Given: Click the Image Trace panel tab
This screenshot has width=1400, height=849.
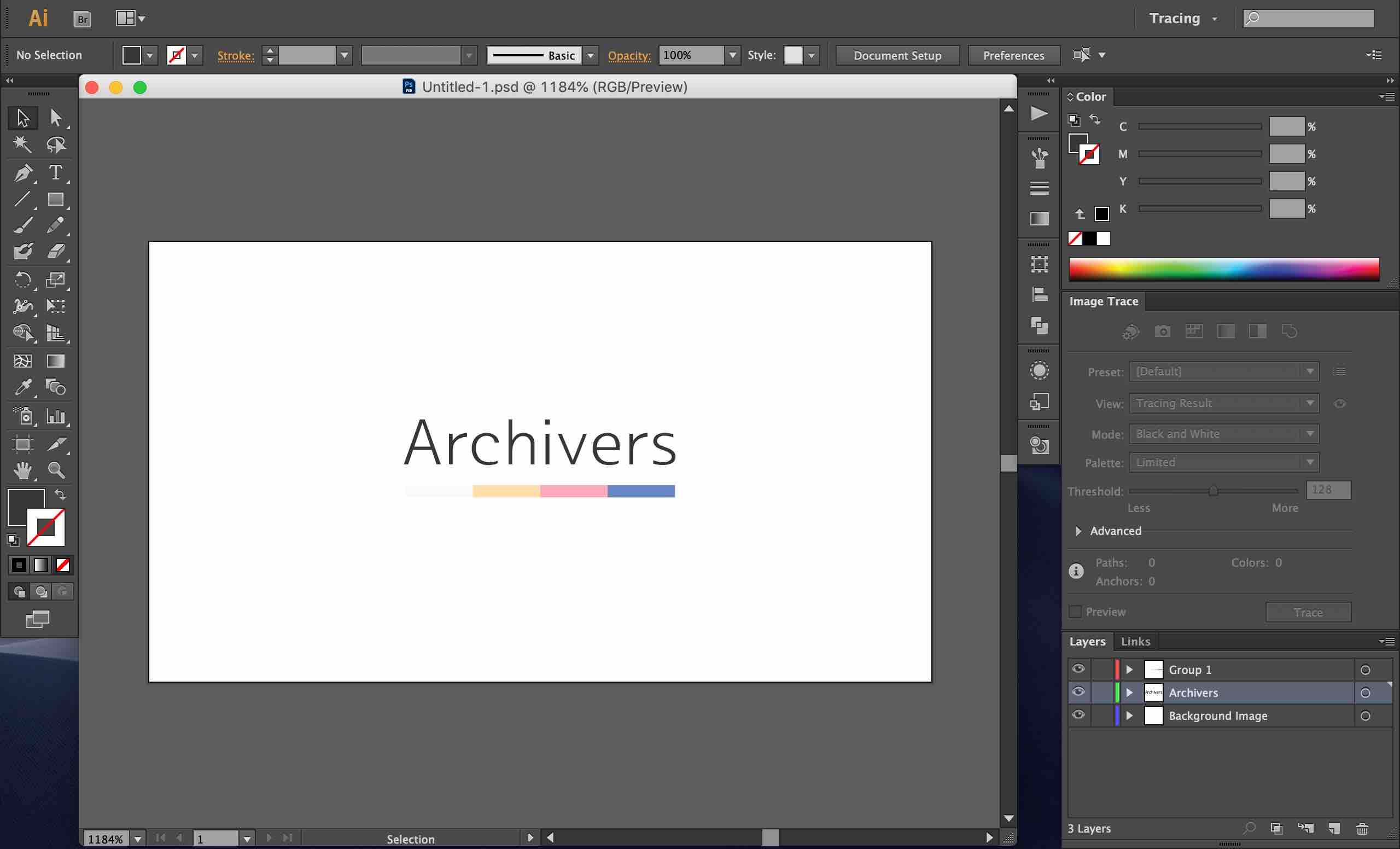Looking at the screenshot, I should pos(1104,301).
